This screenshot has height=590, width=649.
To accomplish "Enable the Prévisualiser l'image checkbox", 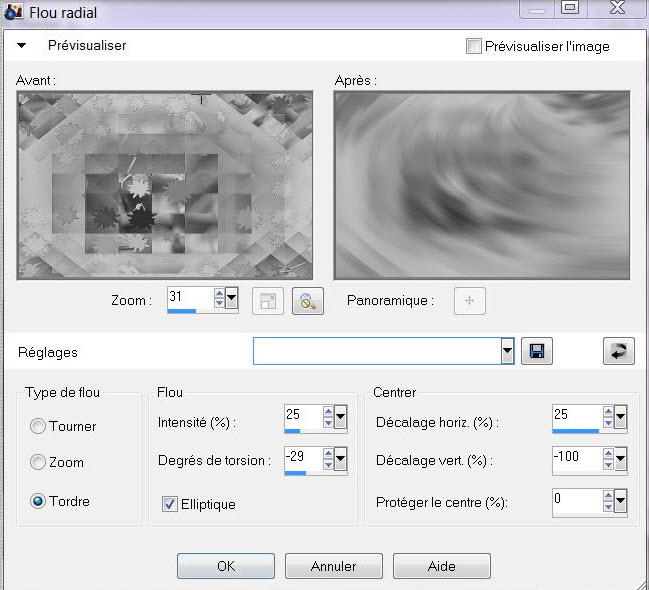I will tap(474, 46).
